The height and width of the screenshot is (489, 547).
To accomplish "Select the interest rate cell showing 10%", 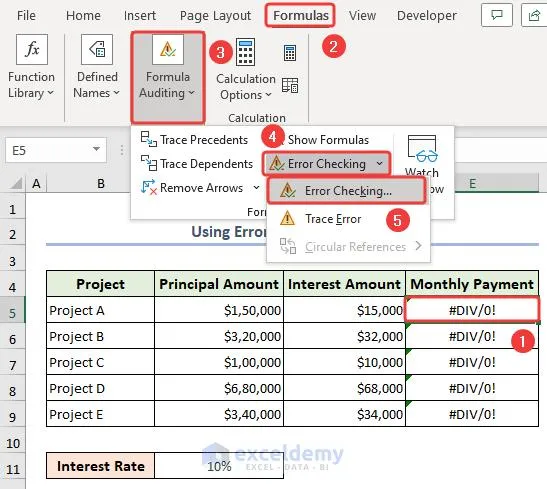I will point(219,466).
